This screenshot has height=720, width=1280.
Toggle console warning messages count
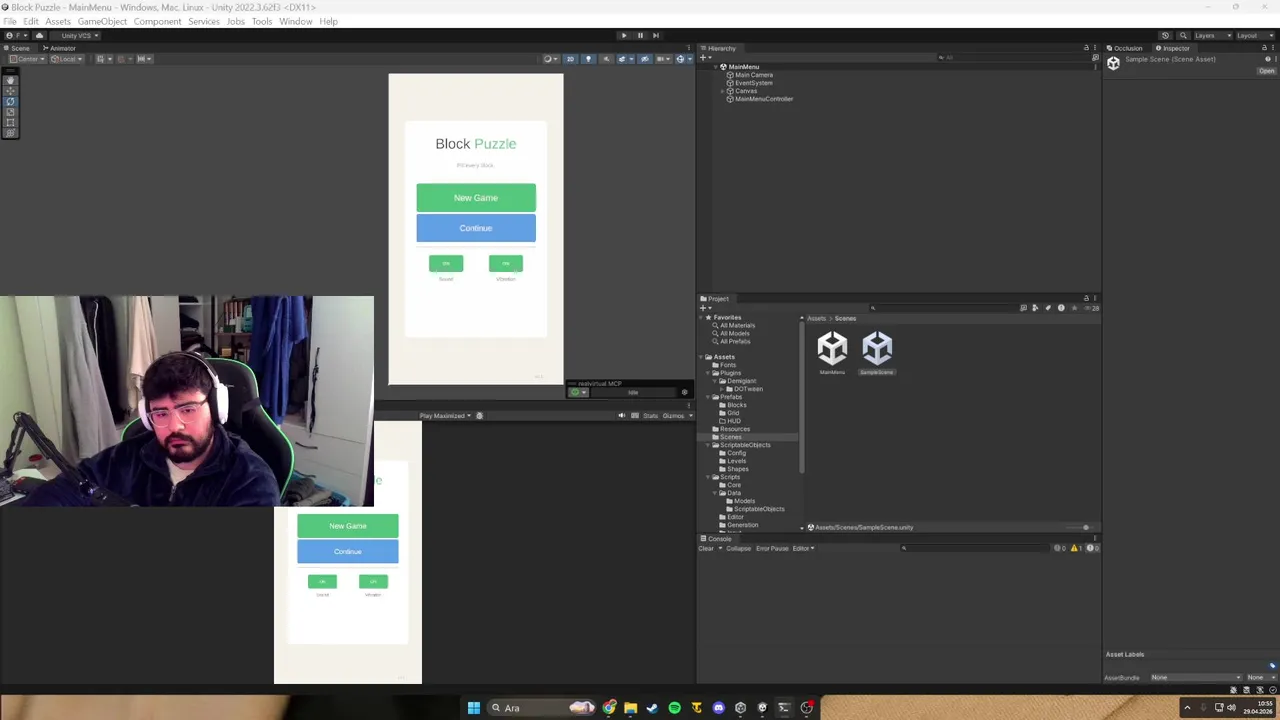(1076, 548)
